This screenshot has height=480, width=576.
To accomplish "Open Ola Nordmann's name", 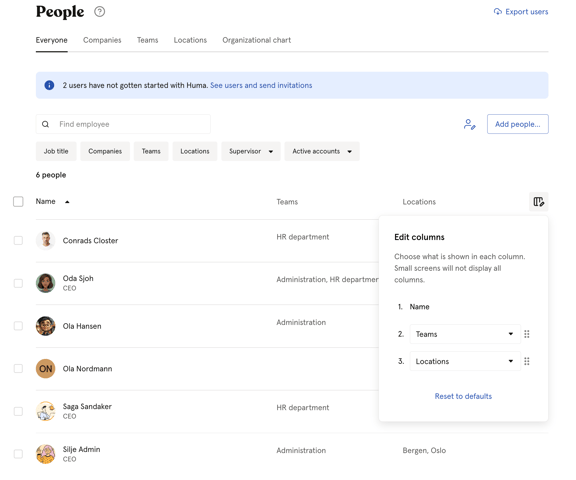I will 87,369.
